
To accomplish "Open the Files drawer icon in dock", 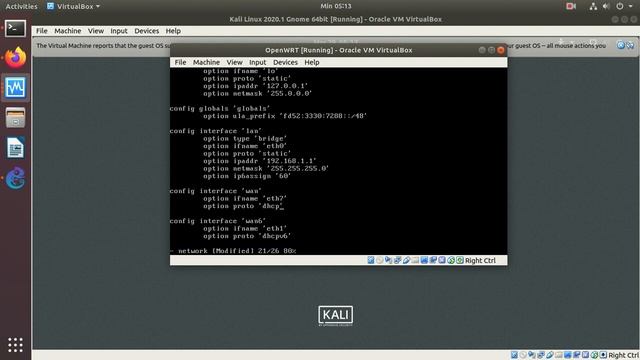I will 15,118.
